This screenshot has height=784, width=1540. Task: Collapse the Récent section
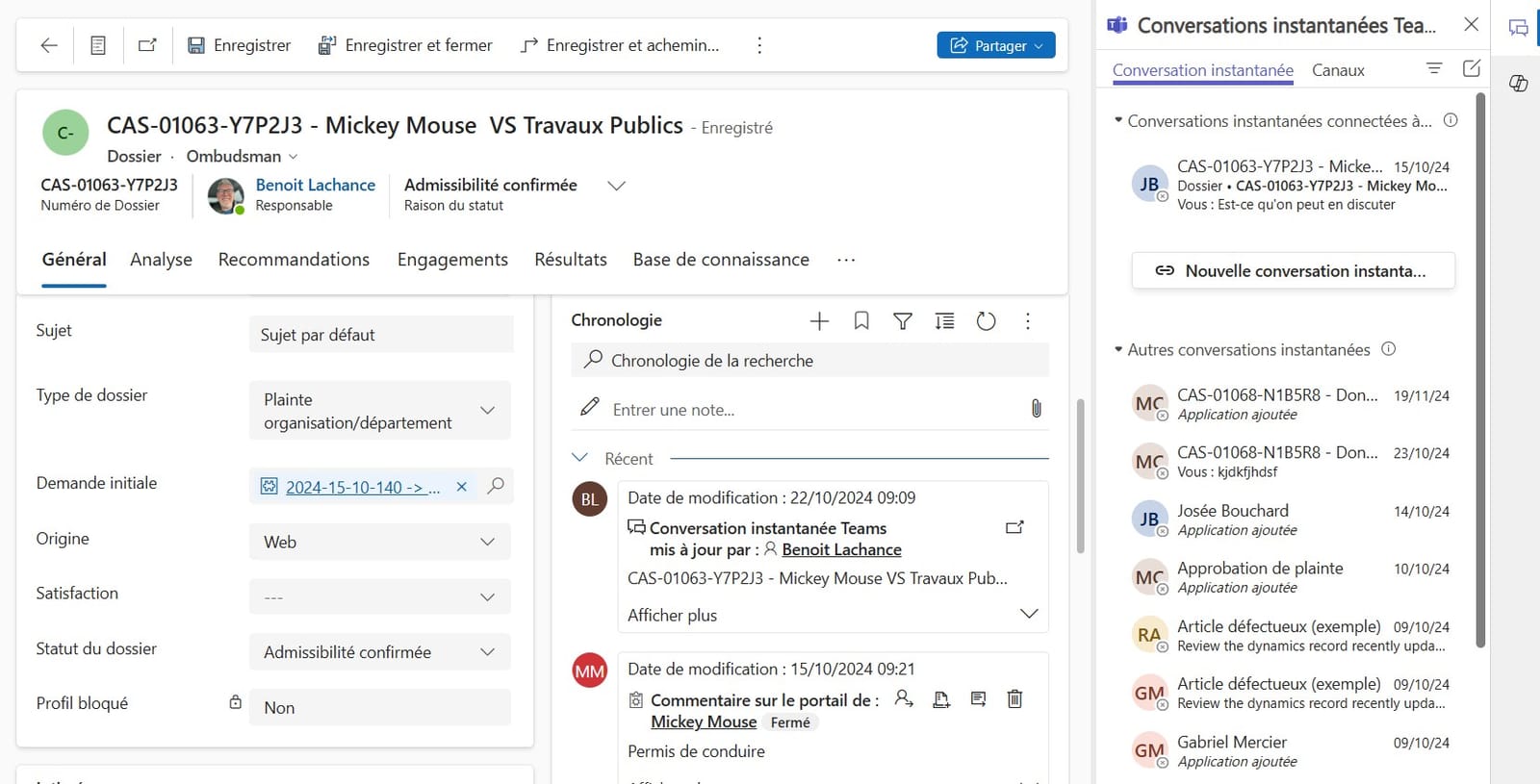click(x=579, y=458)
